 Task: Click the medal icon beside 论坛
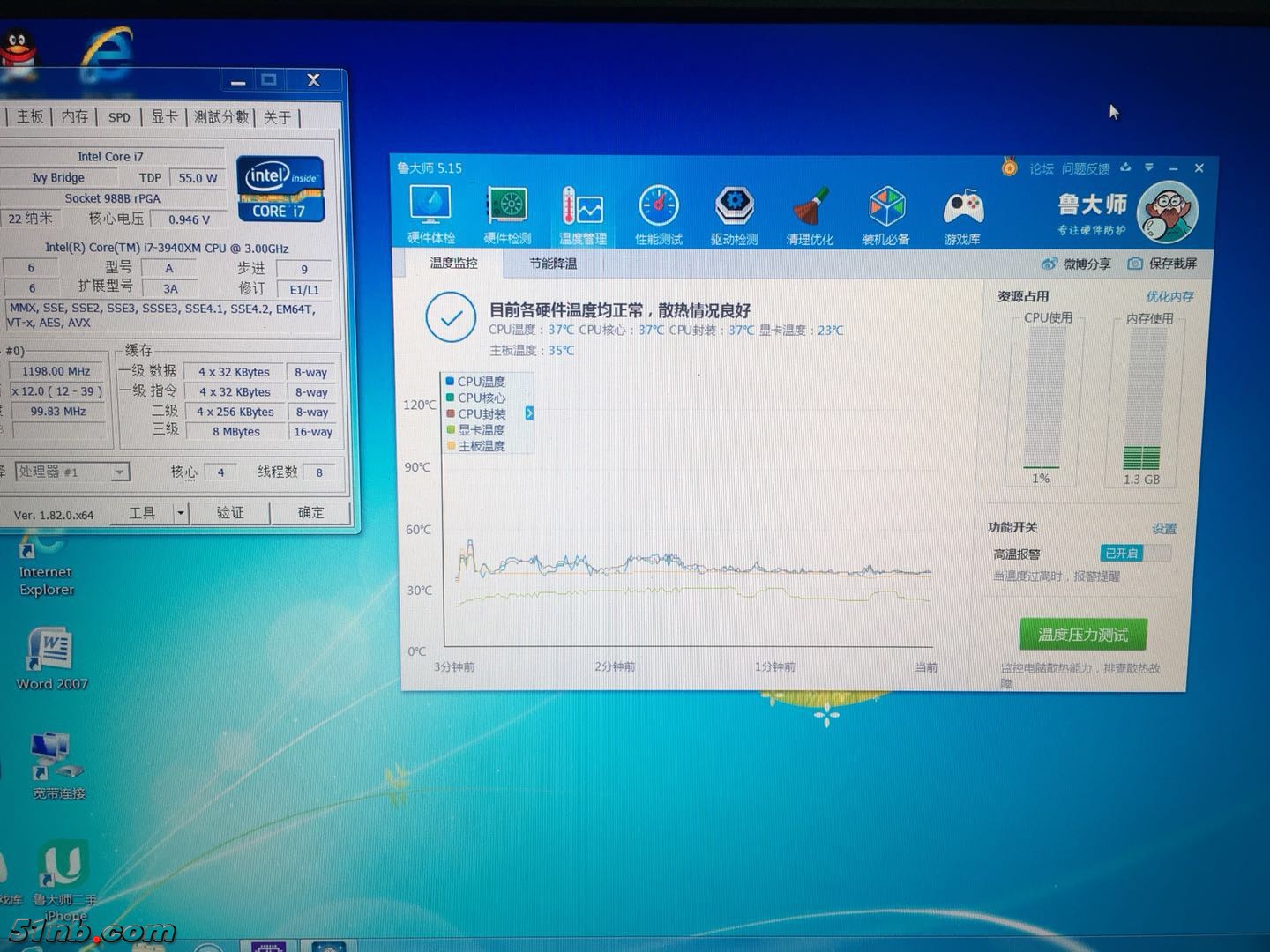click(1010, 167)
